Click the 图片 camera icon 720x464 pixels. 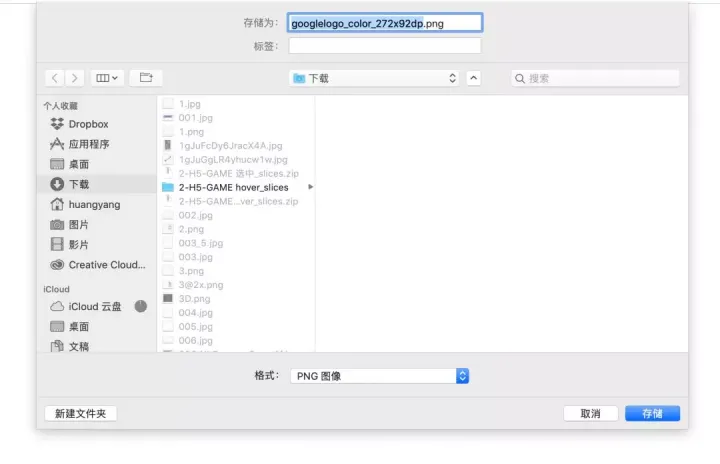coord(57,225)
